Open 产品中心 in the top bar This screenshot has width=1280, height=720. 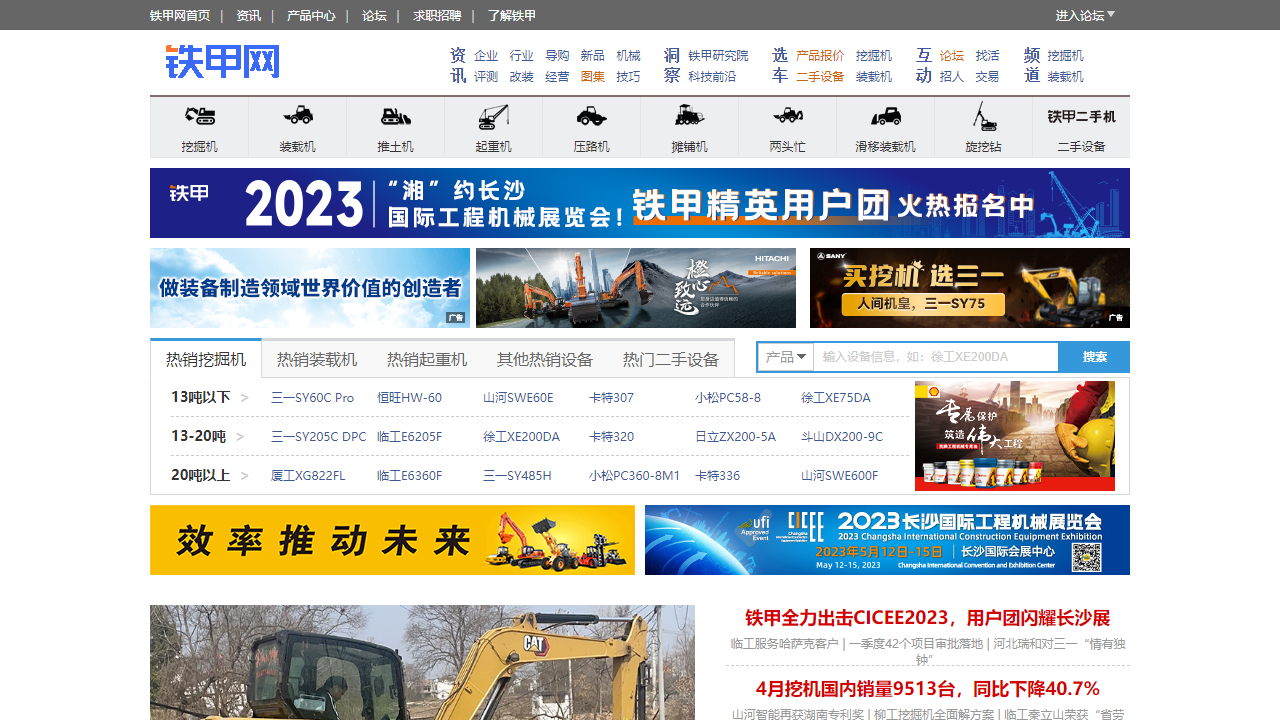pos(311,15)
